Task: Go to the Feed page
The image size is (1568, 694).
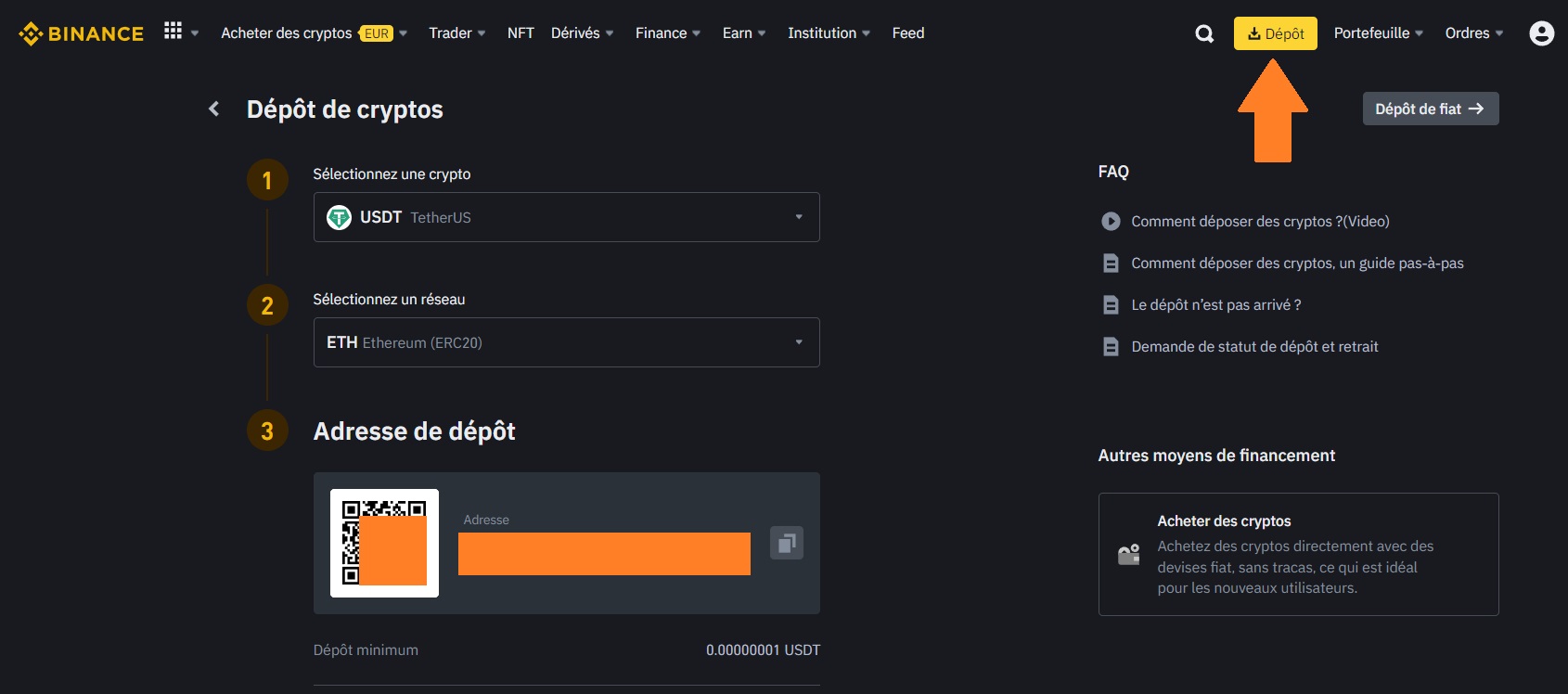Action: 908,33
